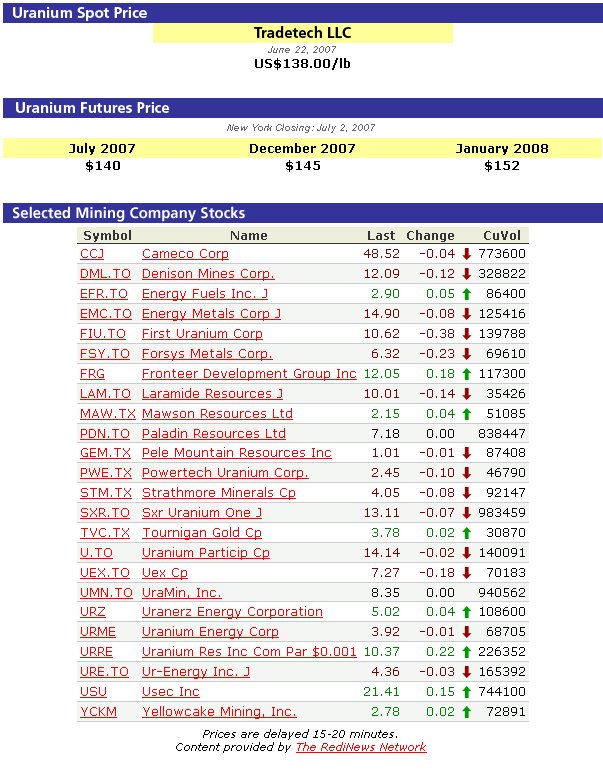Image resolution: width=603 pixels, height=780 pixels.
Task: Select the December 2007 futures price $145
Action: [303, 166]
